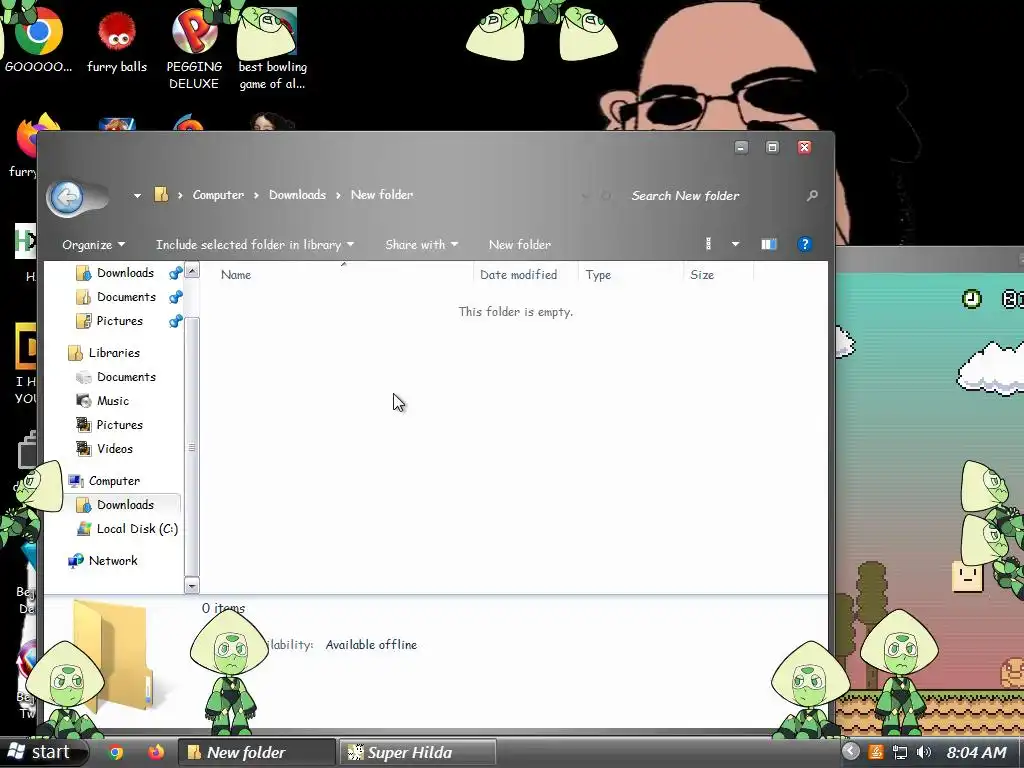Open the Organize menu

[x=93, y=244]
